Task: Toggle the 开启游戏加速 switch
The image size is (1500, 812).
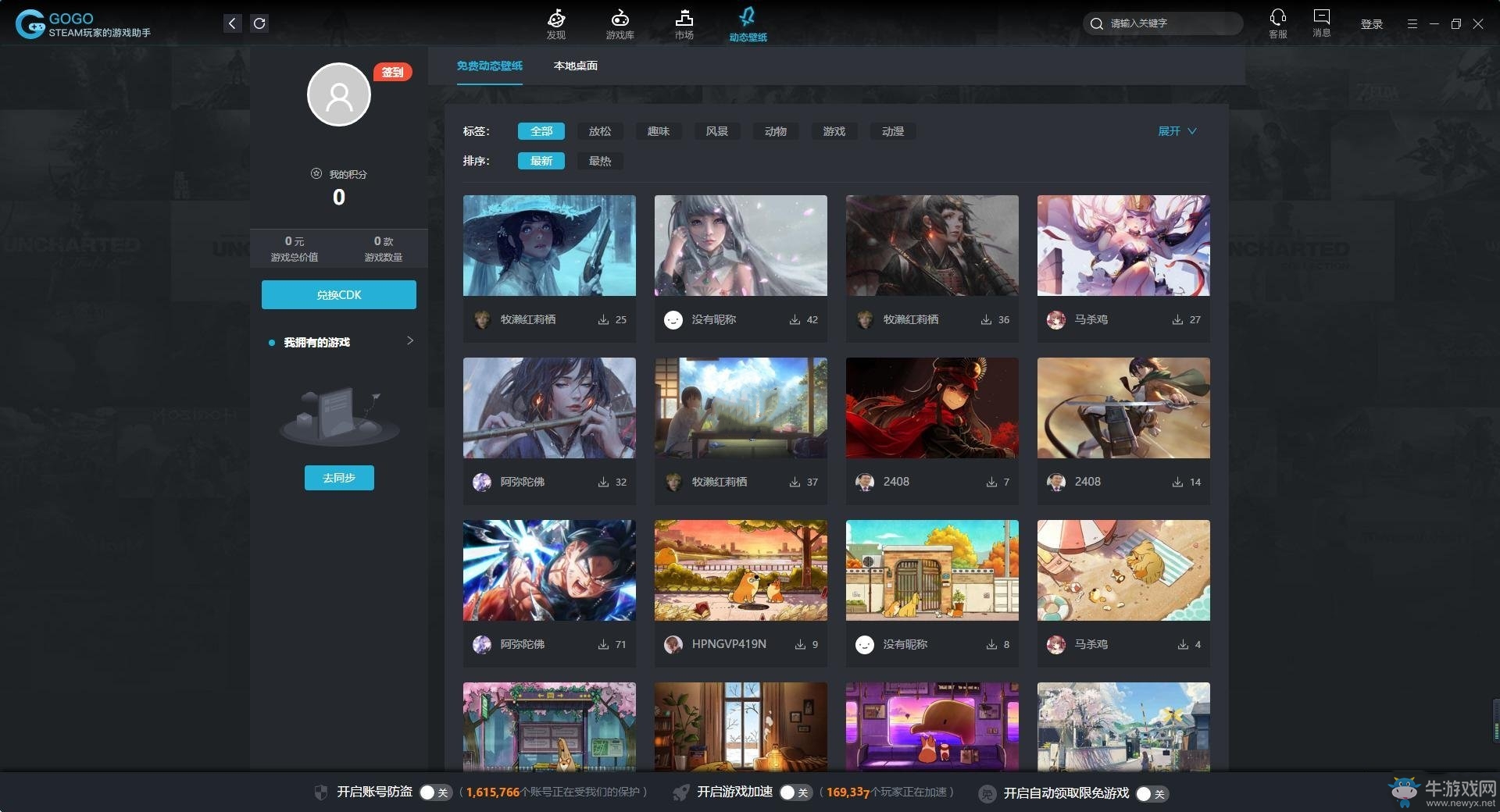Action: pos(795,792)
